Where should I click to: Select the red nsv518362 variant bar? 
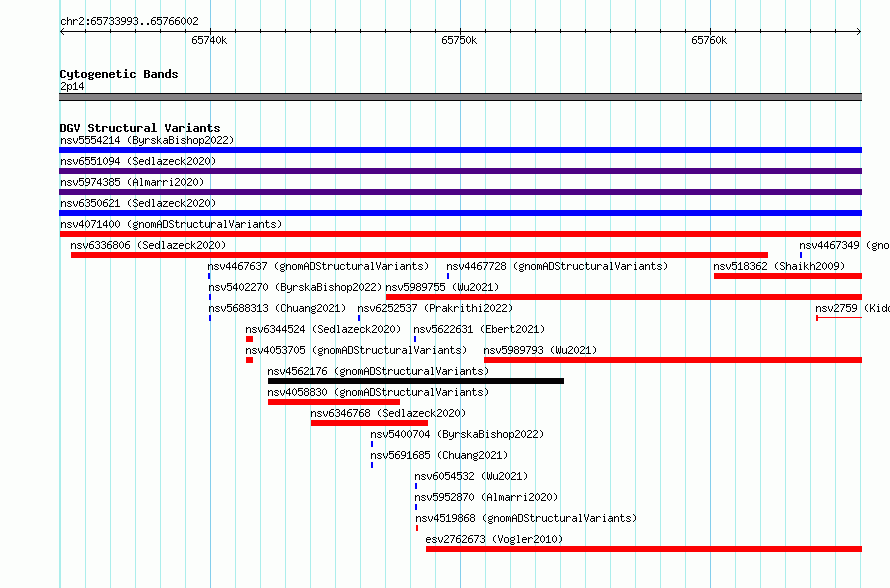tap(788, 276)
